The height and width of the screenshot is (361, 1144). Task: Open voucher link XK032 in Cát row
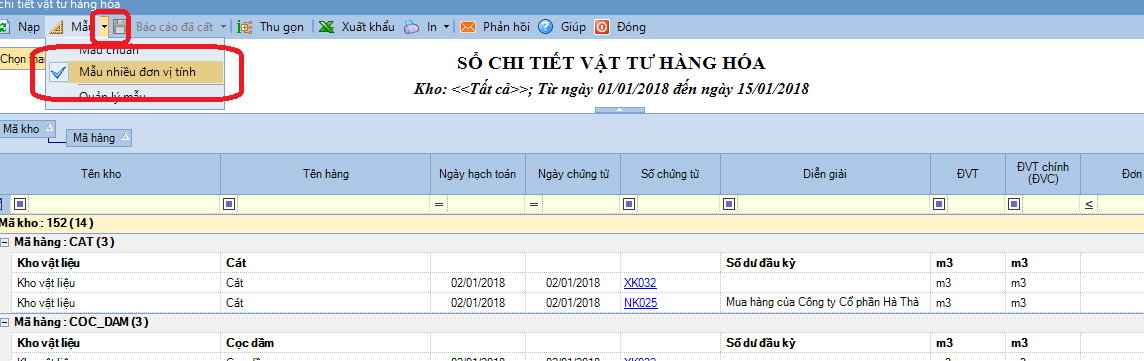pos(641,282)
